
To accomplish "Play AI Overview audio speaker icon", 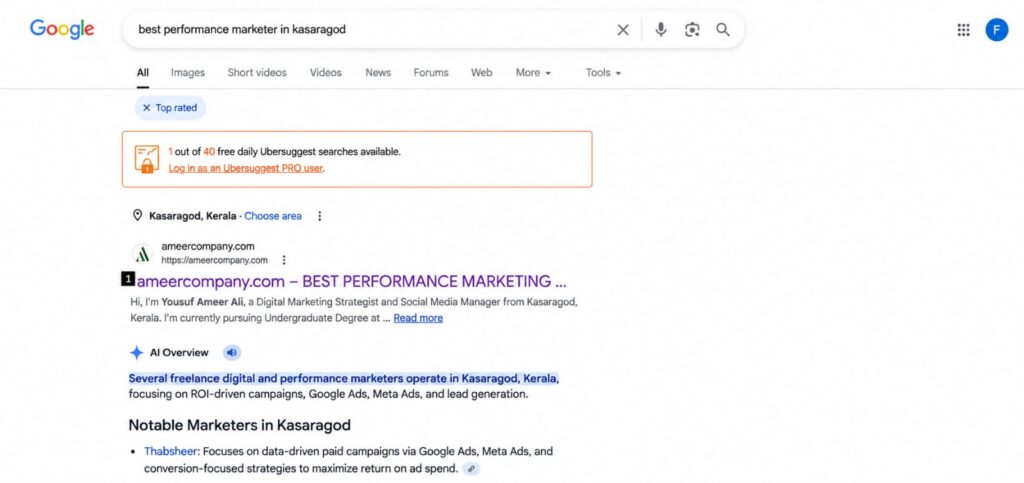I will click(232, 352).
